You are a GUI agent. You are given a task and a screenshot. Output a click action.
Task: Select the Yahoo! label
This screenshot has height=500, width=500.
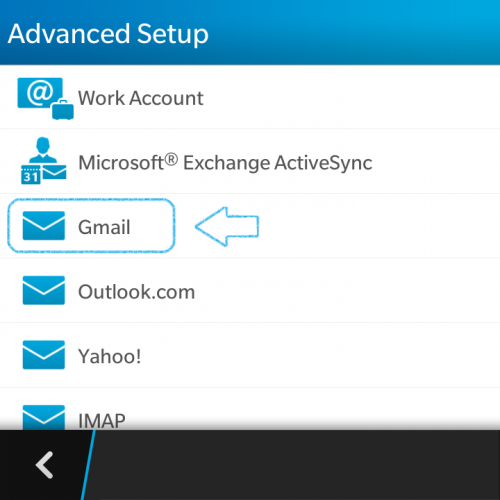click(x=110, y=356)
